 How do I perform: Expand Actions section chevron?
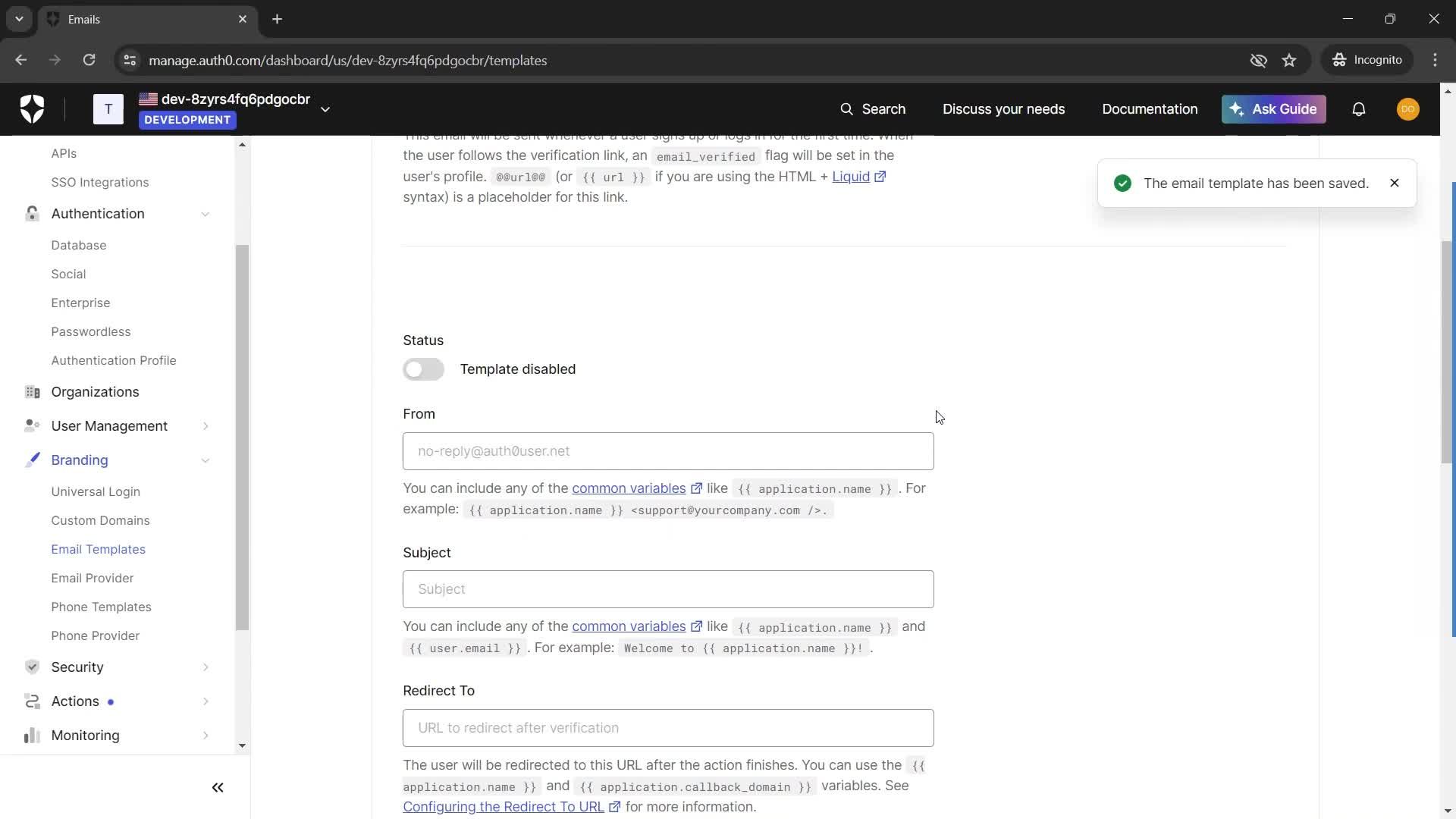(206, 701)
